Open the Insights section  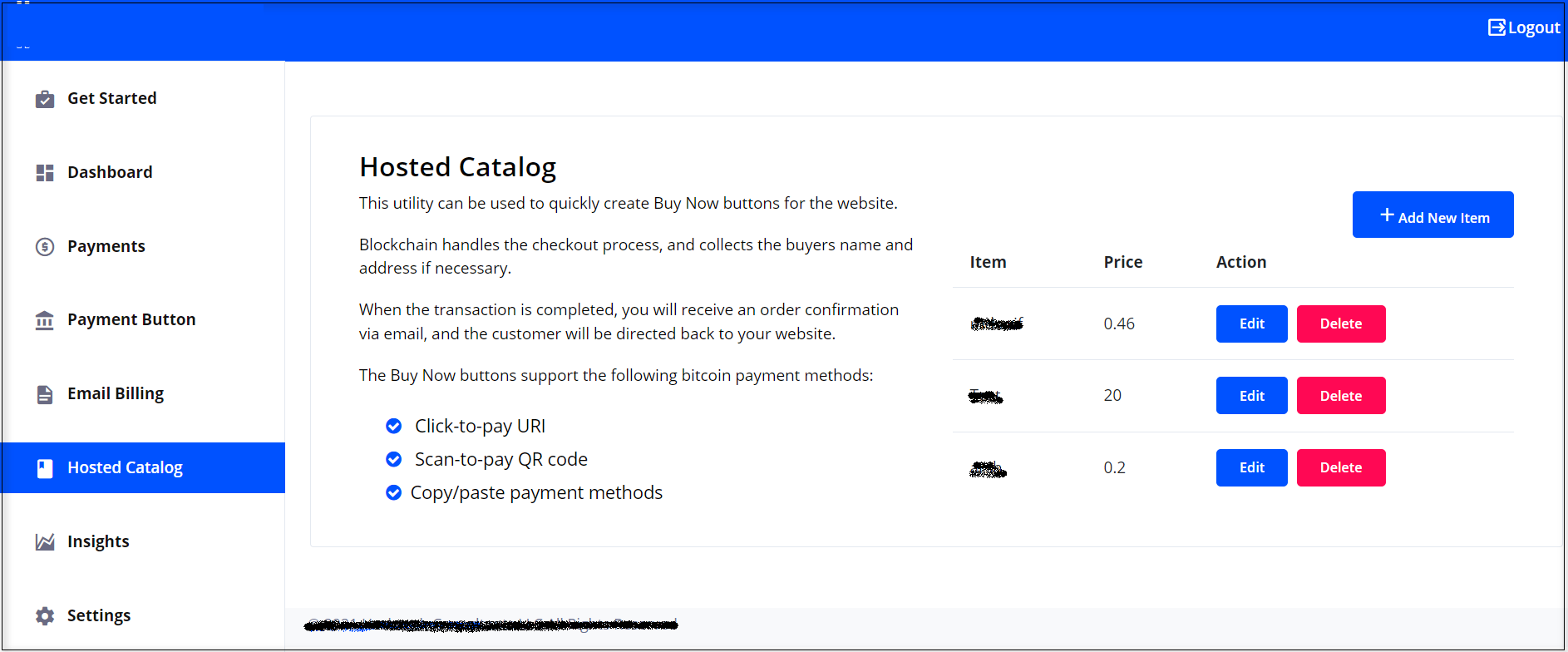(98, 542)
